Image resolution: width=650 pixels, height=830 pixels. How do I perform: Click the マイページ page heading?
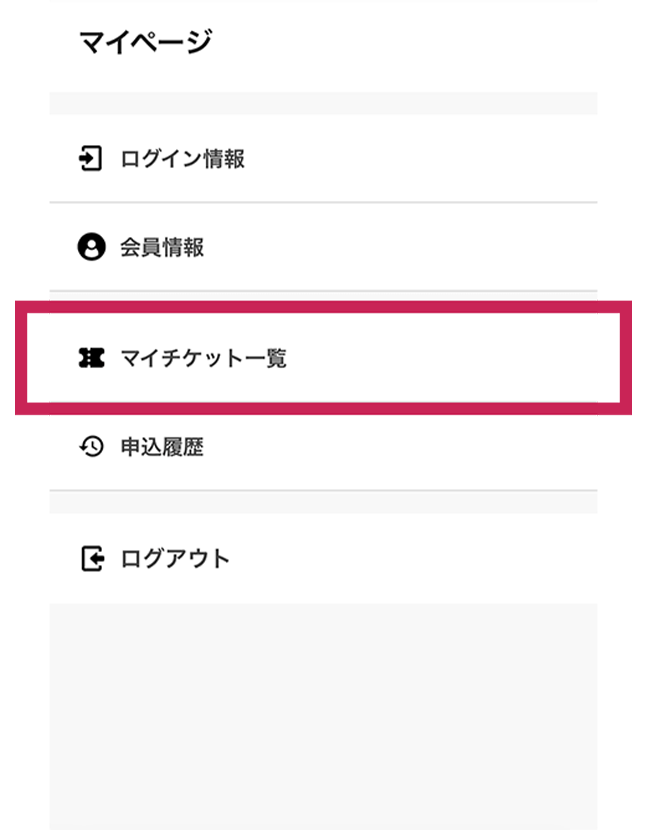[x=145, y=42]
